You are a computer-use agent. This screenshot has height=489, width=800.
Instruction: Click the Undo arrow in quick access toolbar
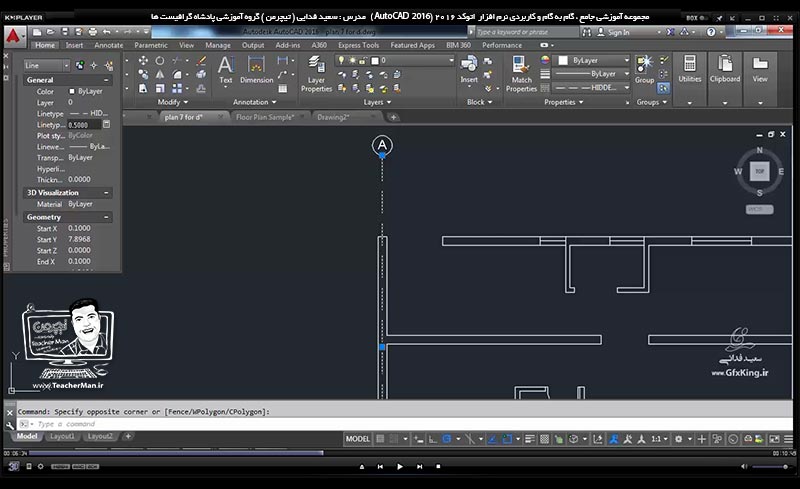pyautogui.click(x=106, y=32)
